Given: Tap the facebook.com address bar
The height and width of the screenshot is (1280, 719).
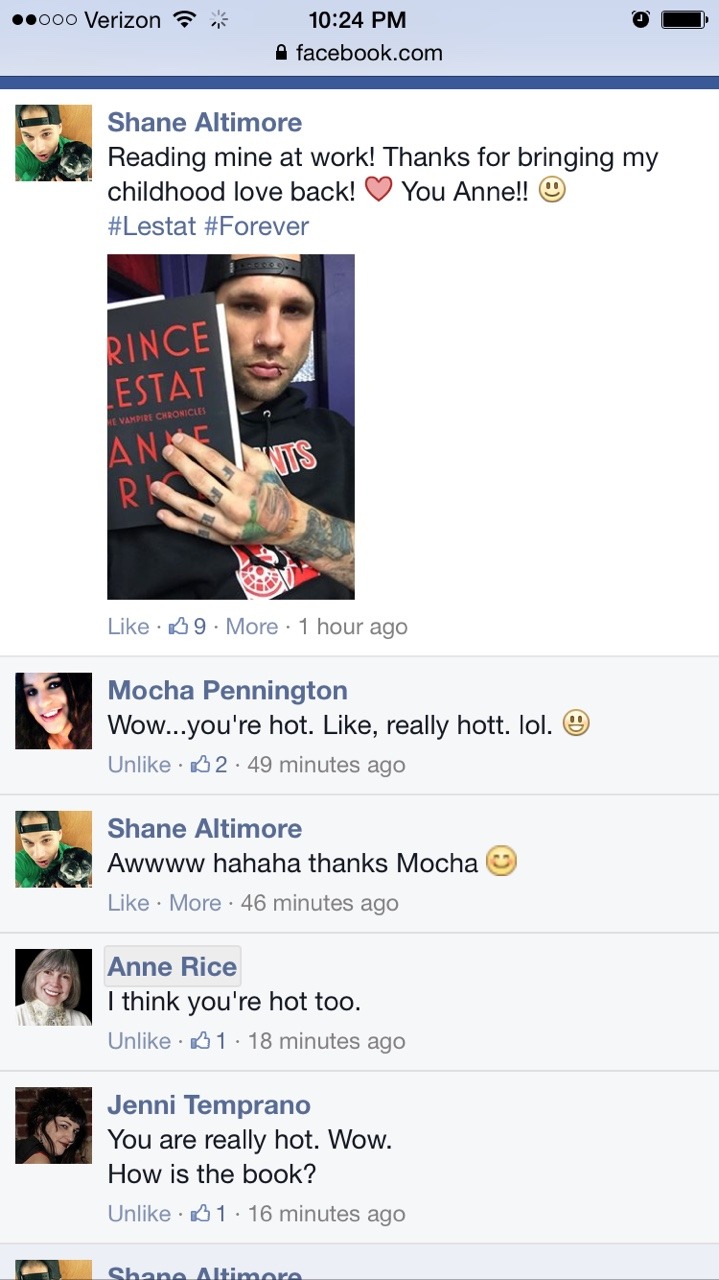Looking at the screenshot, I should 359,53.
